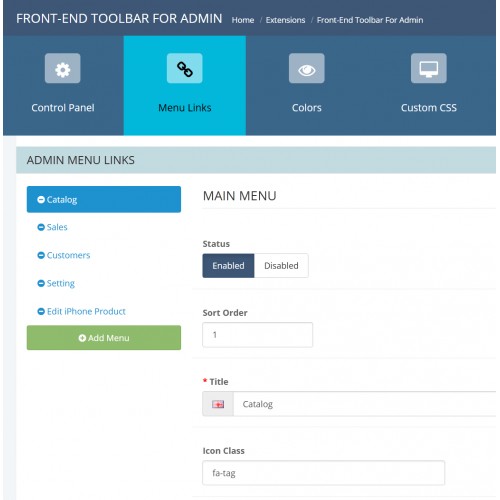500x500 pixels.
Task: Click the Menu Links chain icon
Action: (185, 68)
